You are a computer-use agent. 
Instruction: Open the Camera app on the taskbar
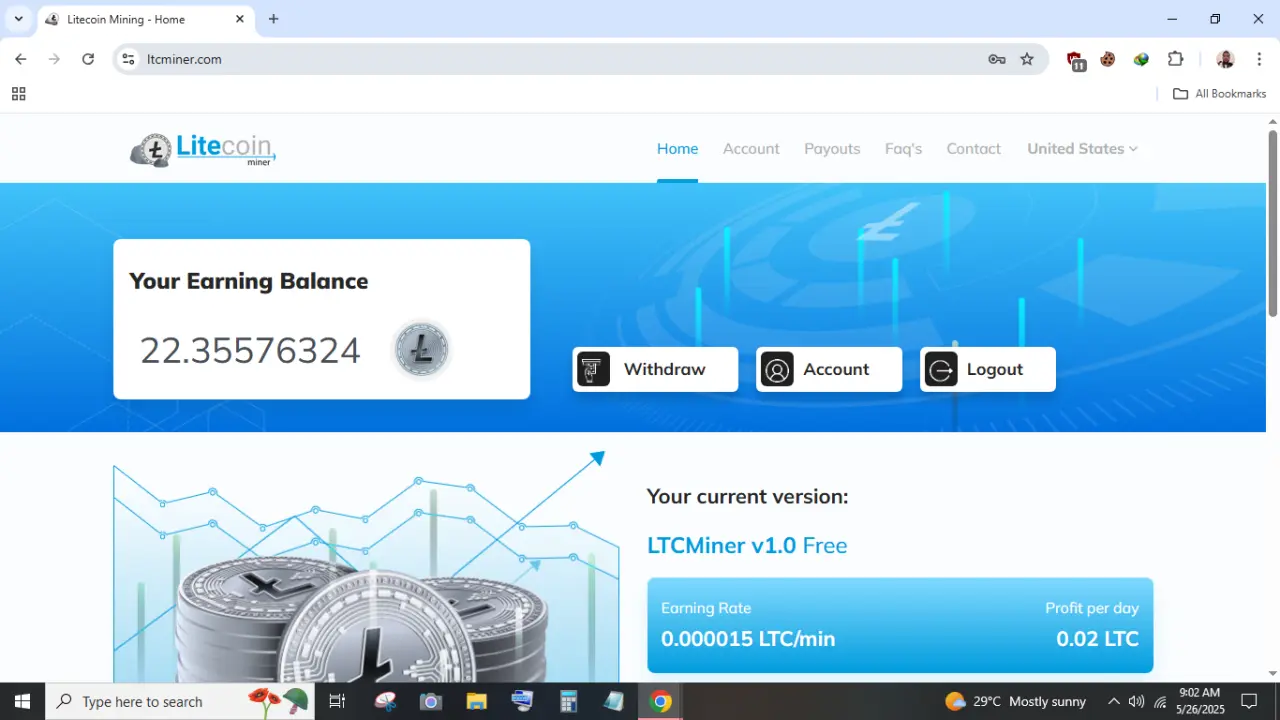click(x=431, y=701)
